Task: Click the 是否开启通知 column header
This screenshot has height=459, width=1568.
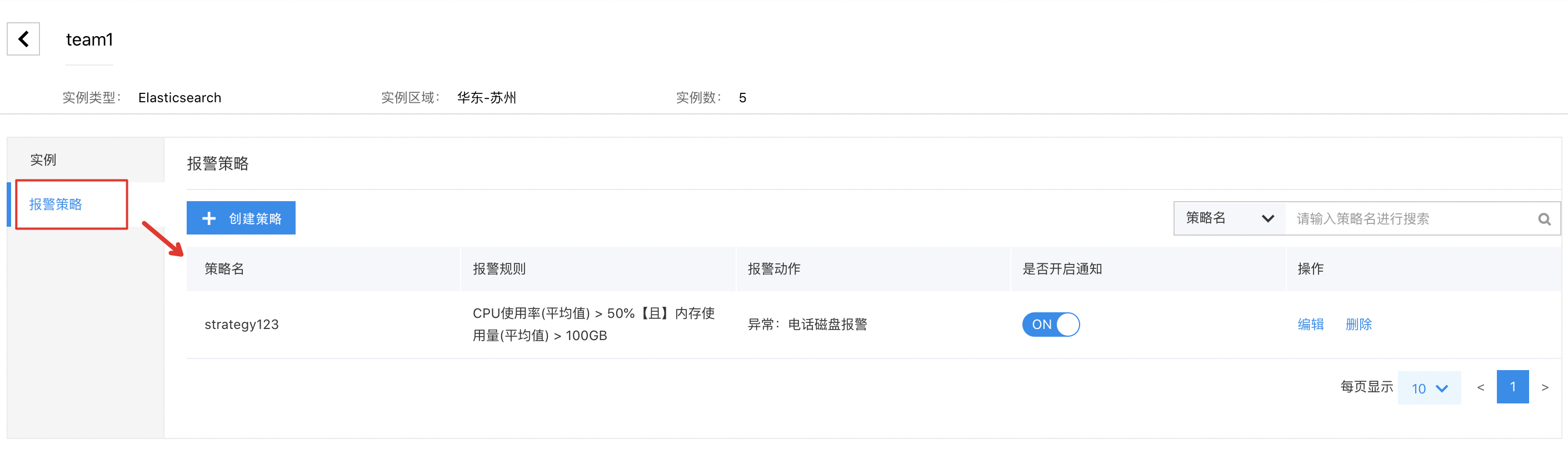Action: click(x=1062, y=269)
